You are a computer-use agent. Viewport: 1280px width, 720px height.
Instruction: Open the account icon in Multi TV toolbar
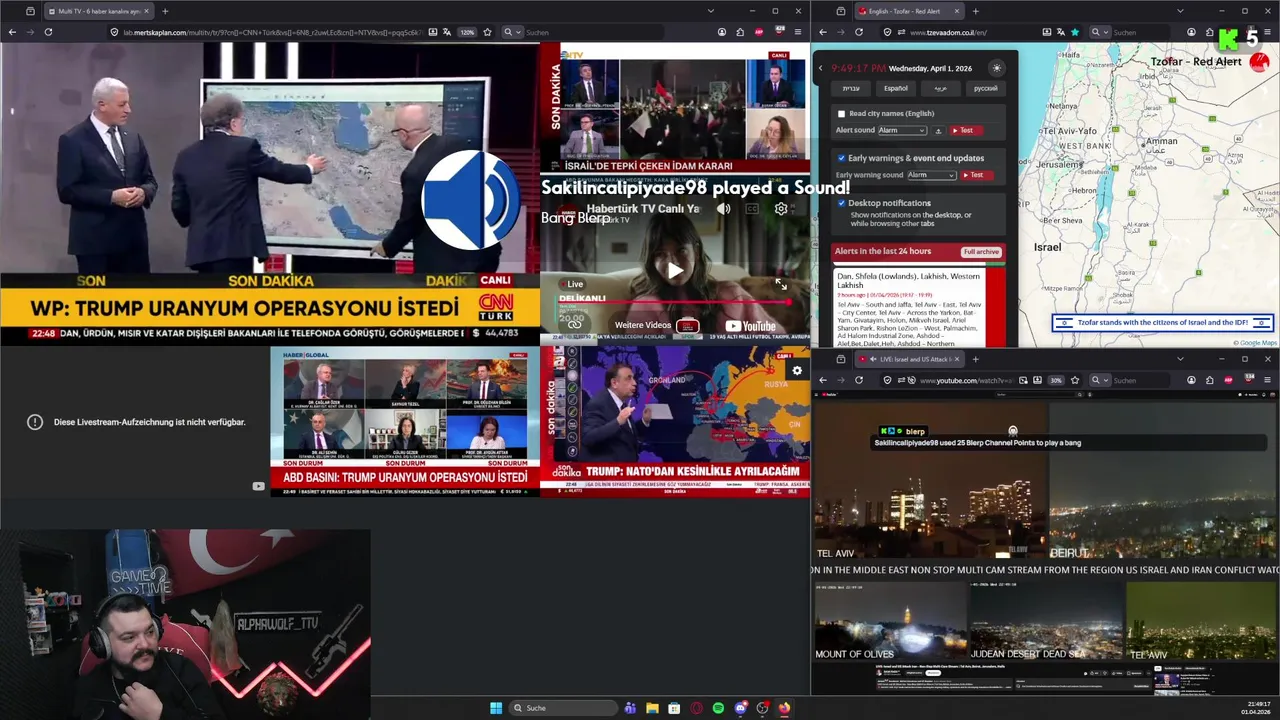(722, 32)
